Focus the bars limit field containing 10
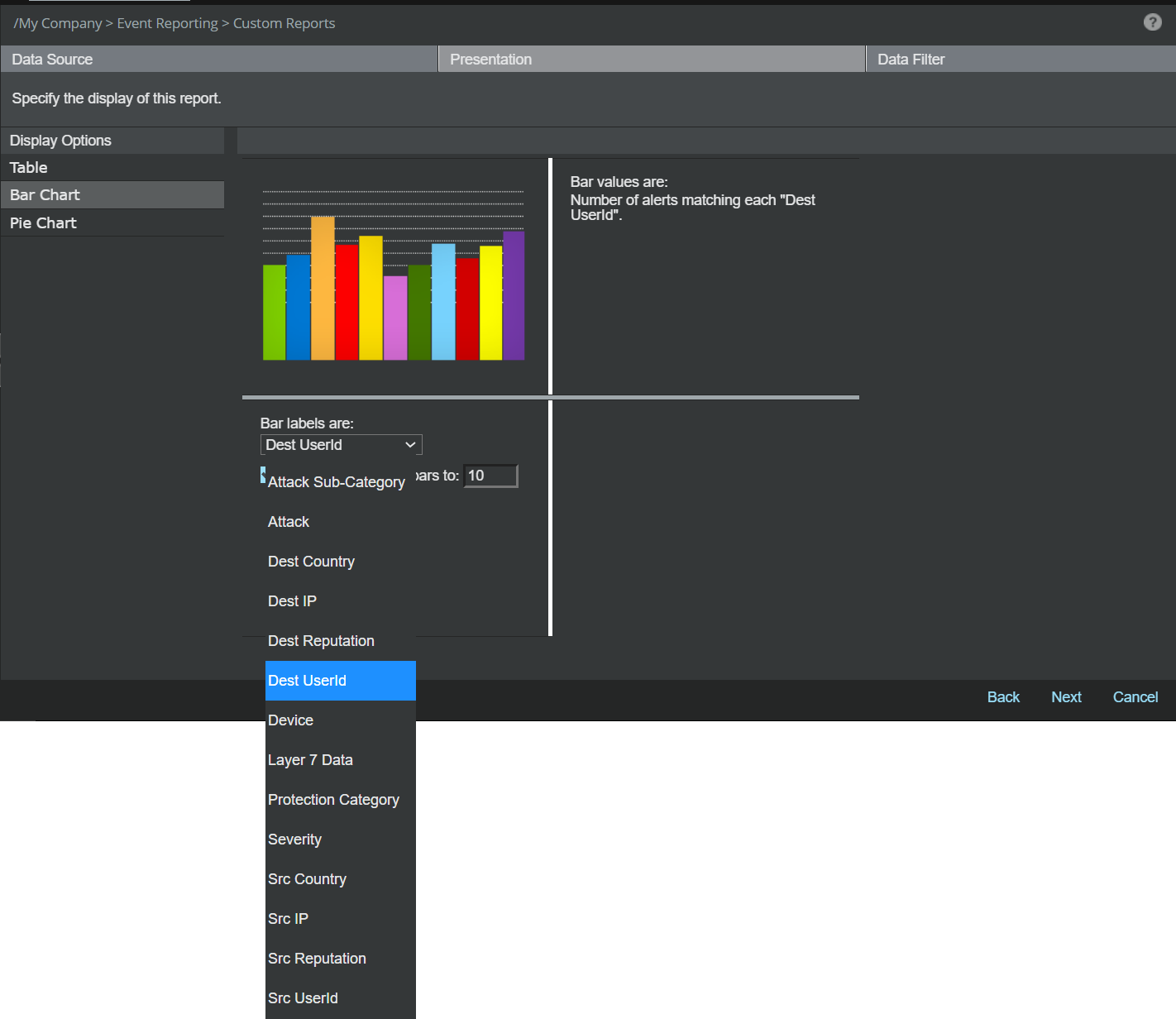Image resolution: width=1176 pixels, height=1019 pixels. [x=490, y=476]
